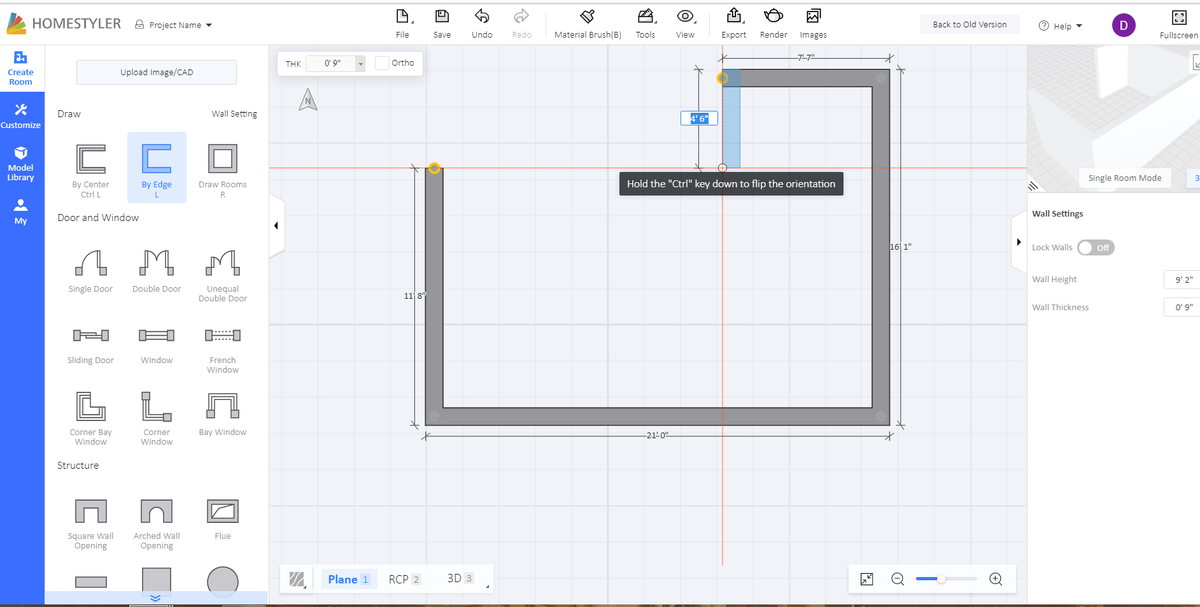Edit the Wall Thickness value field
Screen dimensions: 1200x607
click(x=1181, y=307)
